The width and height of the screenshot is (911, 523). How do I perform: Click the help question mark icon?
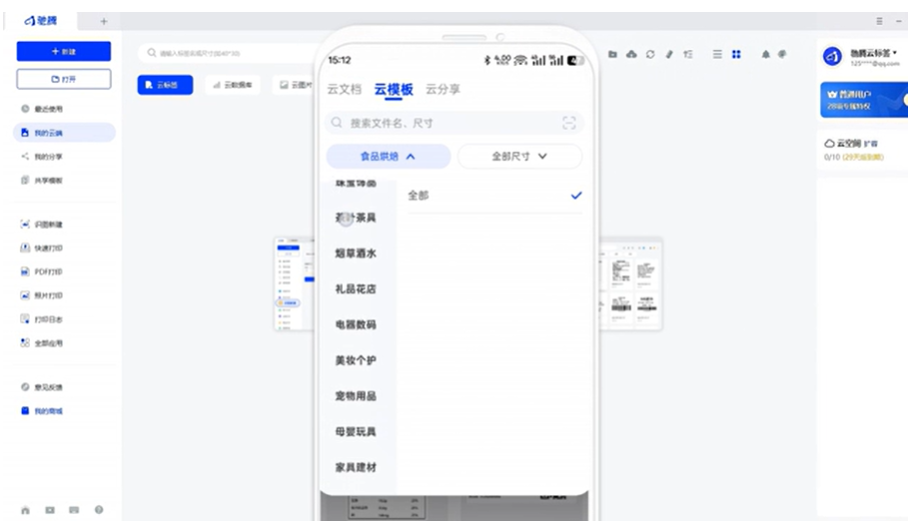99,510
